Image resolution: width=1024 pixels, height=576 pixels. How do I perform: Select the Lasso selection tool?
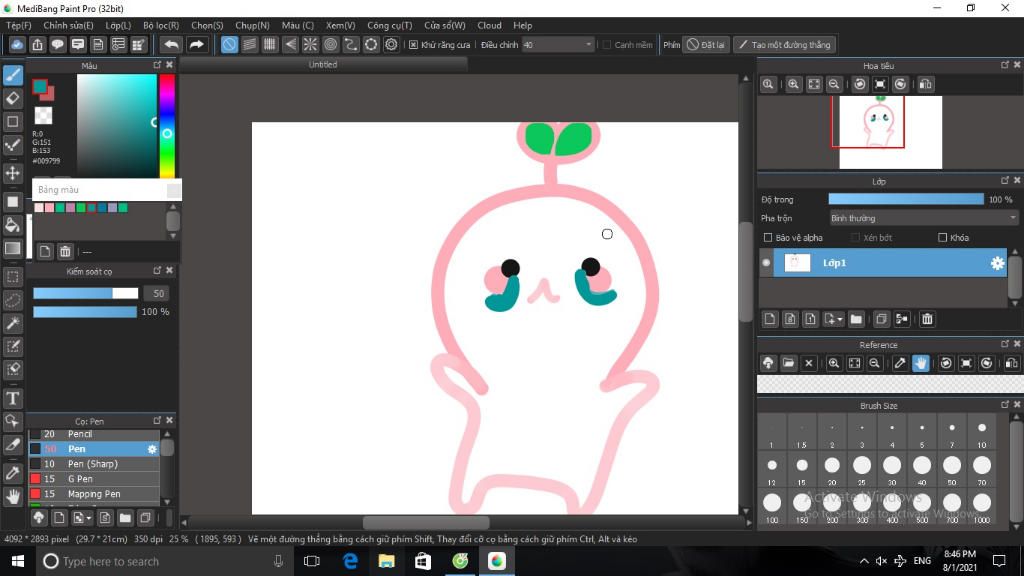[x=12, y=300]
